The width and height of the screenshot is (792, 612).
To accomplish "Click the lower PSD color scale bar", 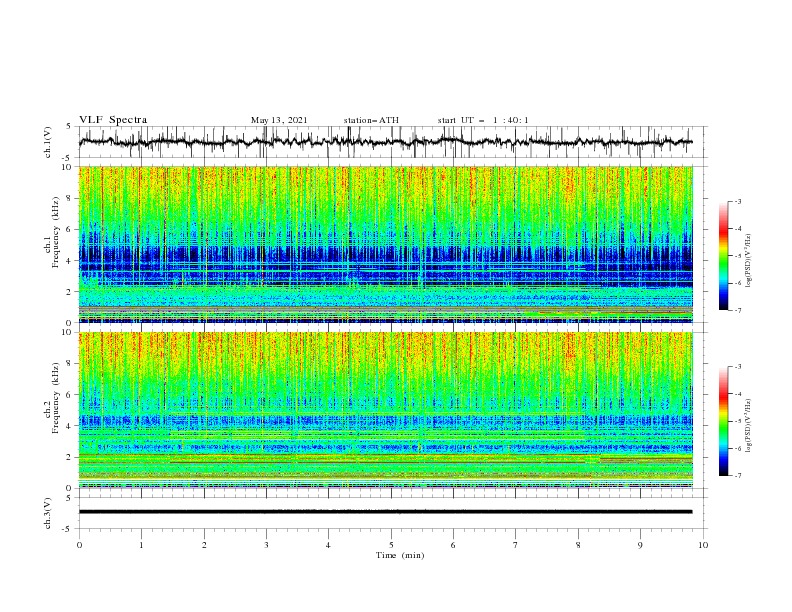I will click(724, 421).
